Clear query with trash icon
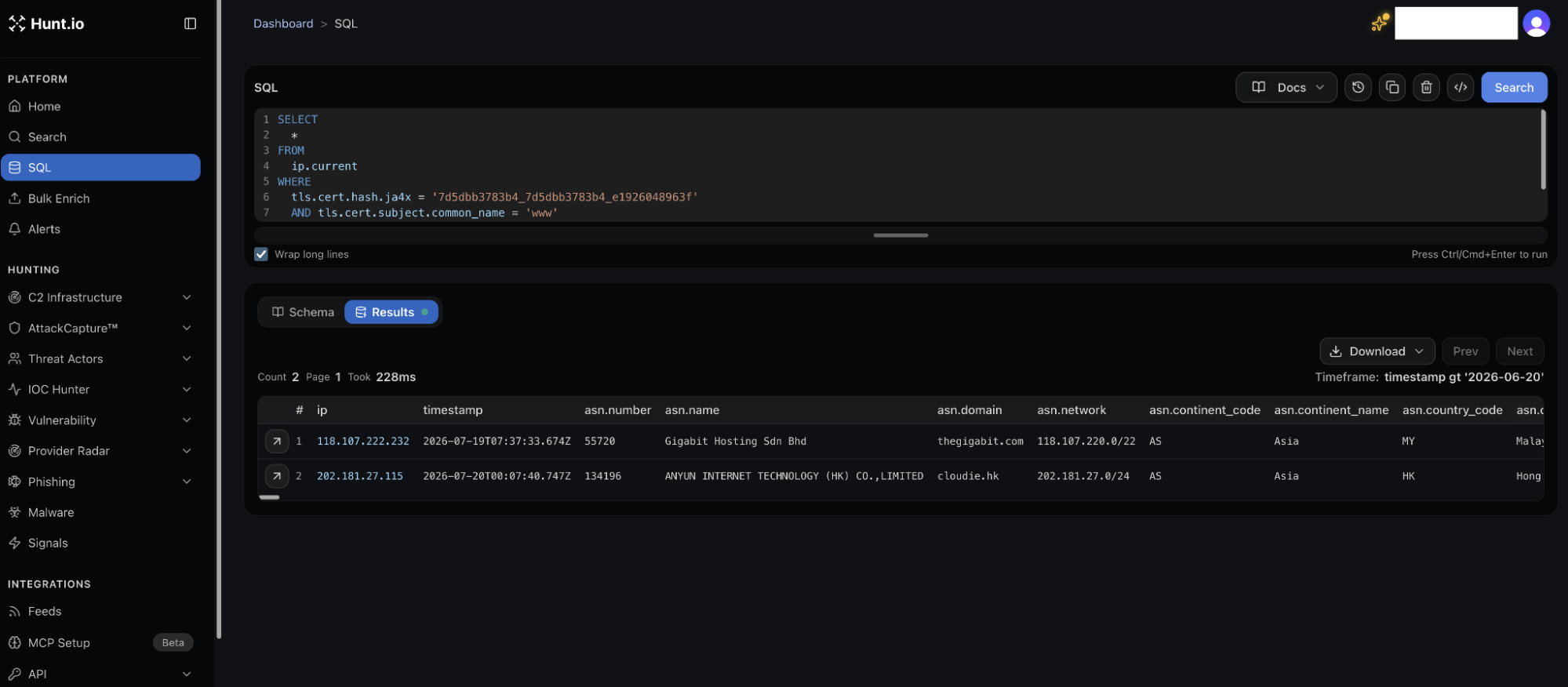 coord(1427,87)
